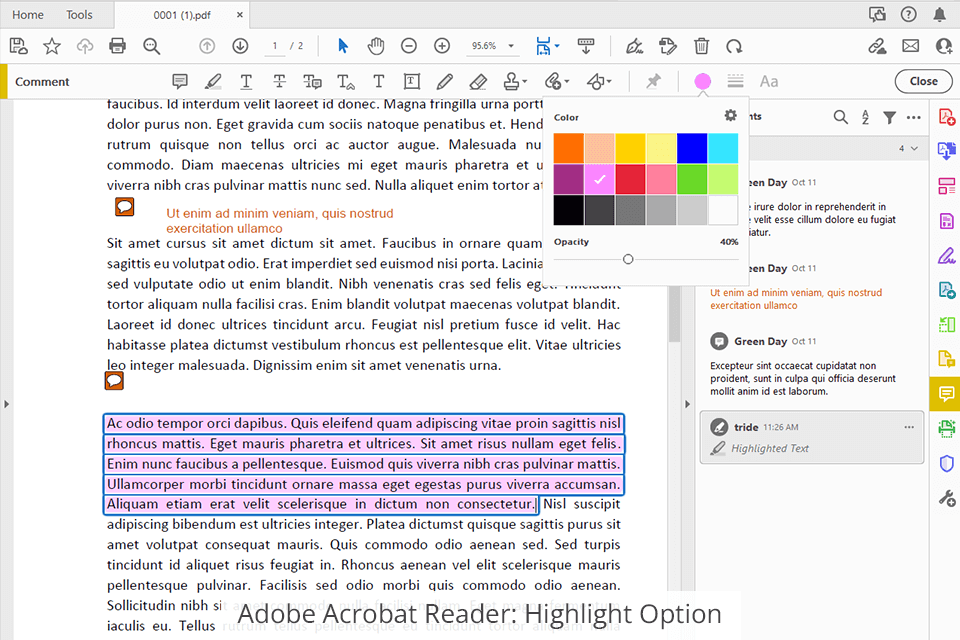This screenshot has height=640, width=960.
Task: Select the Insert text at cursor tool
Action: (x=346, y=81)
